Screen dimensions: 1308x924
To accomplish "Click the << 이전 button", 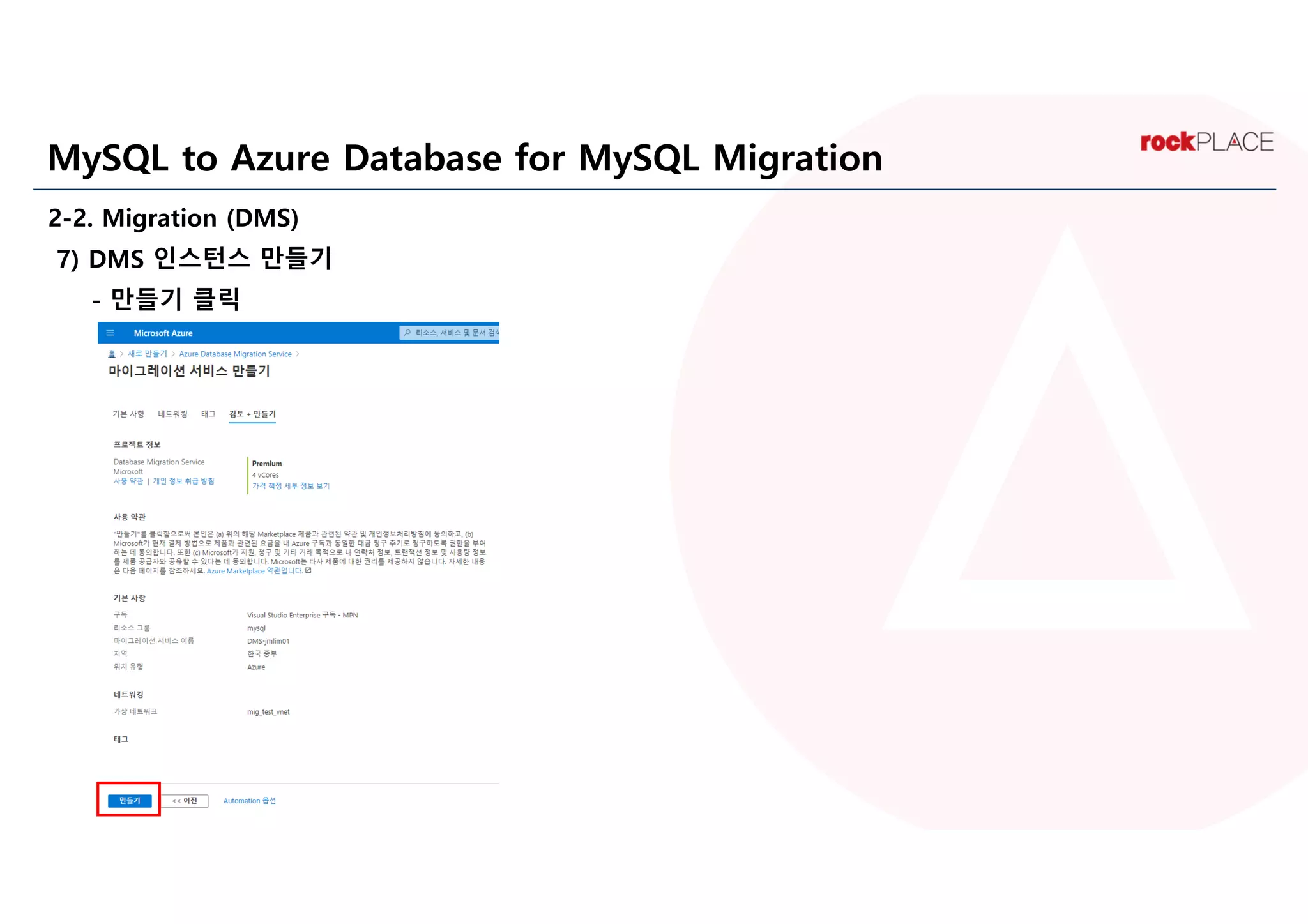I will pyautogui.click(x=185, y=801).
